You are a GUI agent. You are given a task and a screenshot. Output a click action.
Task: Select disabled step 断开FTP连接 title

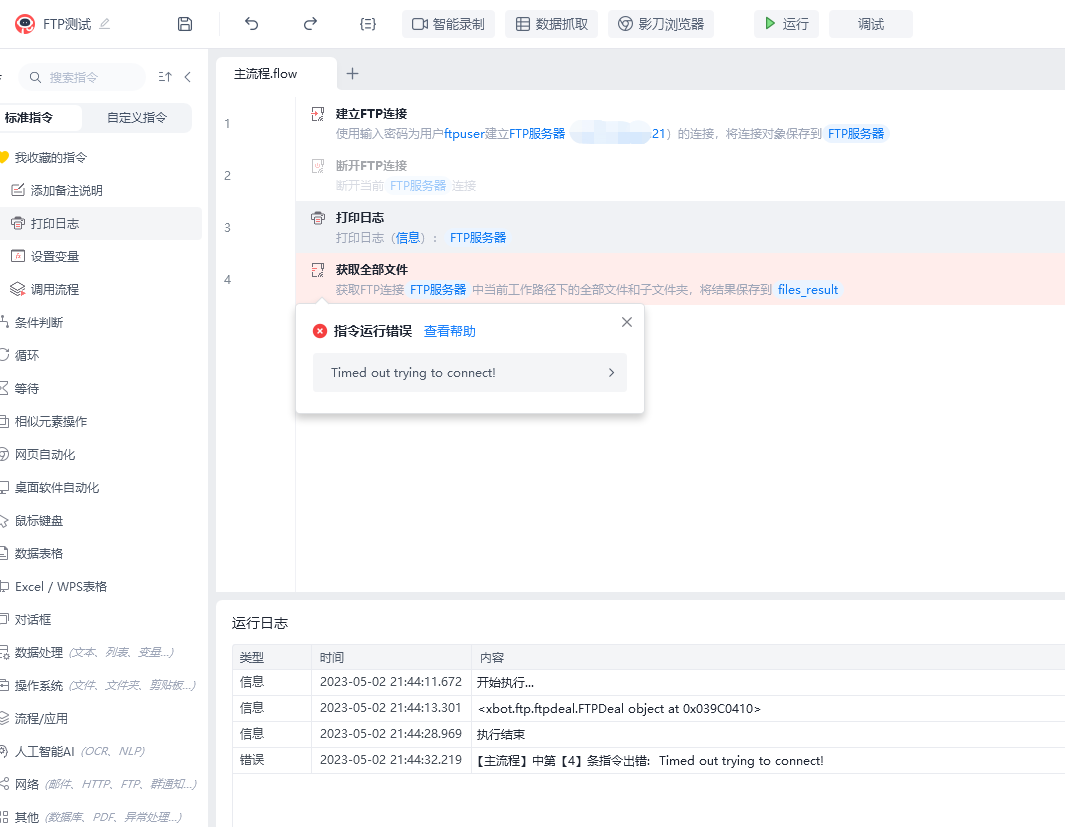click(372, 166)
